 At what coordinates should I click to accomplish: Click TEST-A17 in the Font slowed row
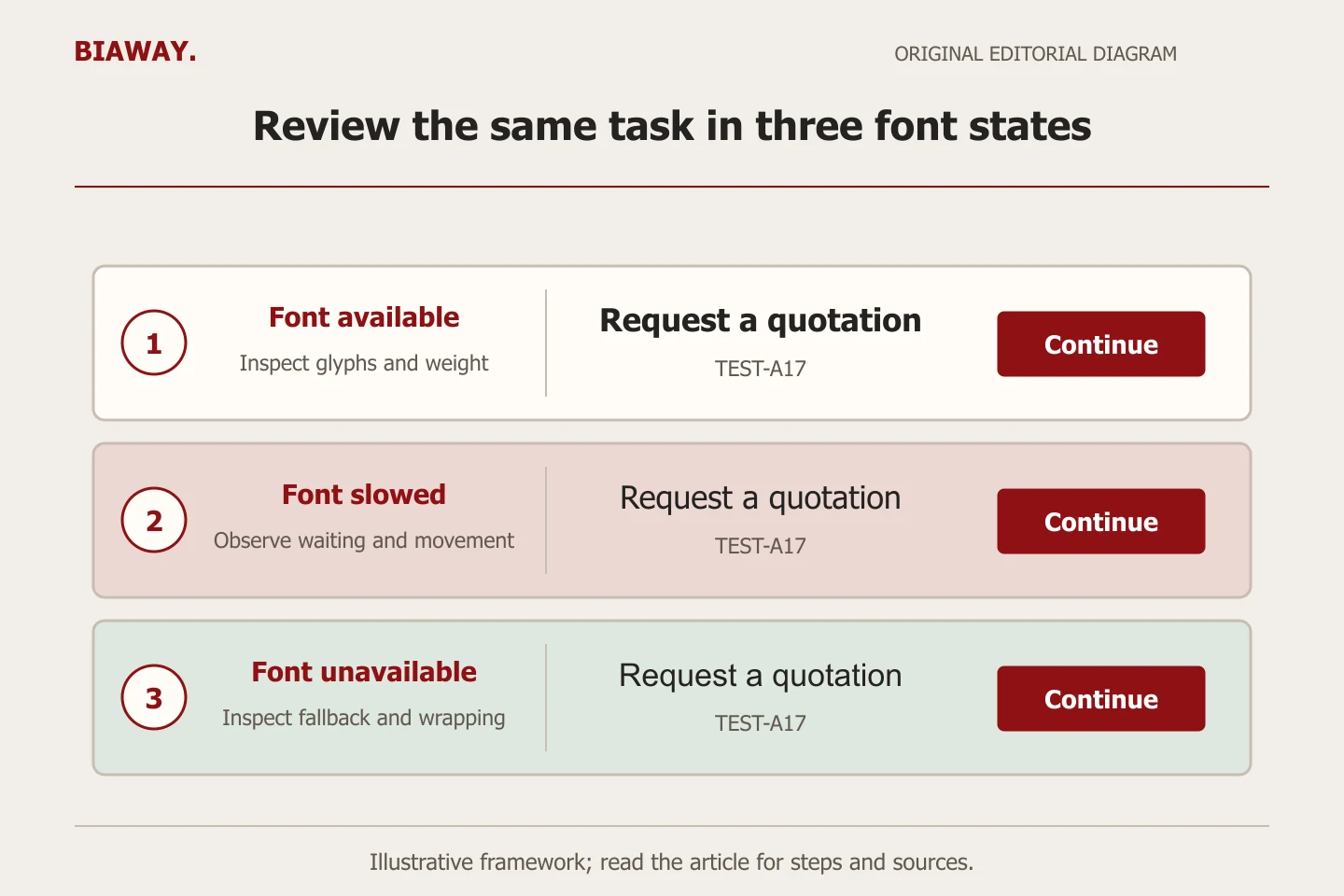(761, 546)
